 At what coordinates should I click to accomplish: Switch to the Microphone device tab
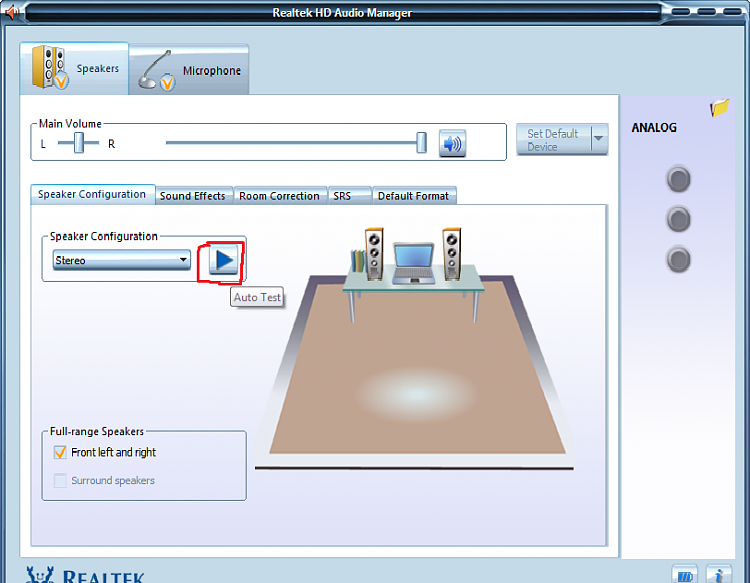coord(189,70)
